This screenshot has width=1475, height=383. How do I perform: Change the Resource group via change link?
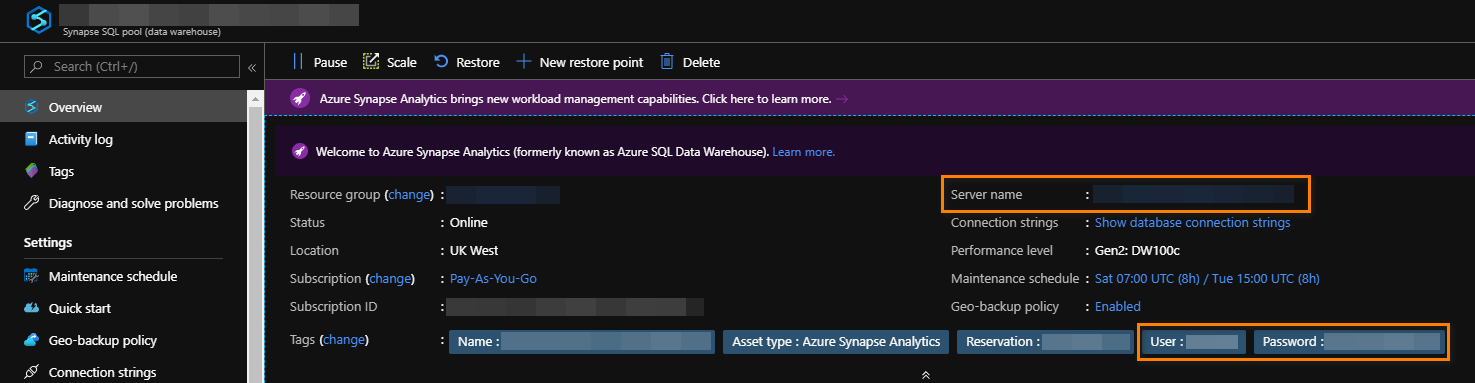click(409, 194)
